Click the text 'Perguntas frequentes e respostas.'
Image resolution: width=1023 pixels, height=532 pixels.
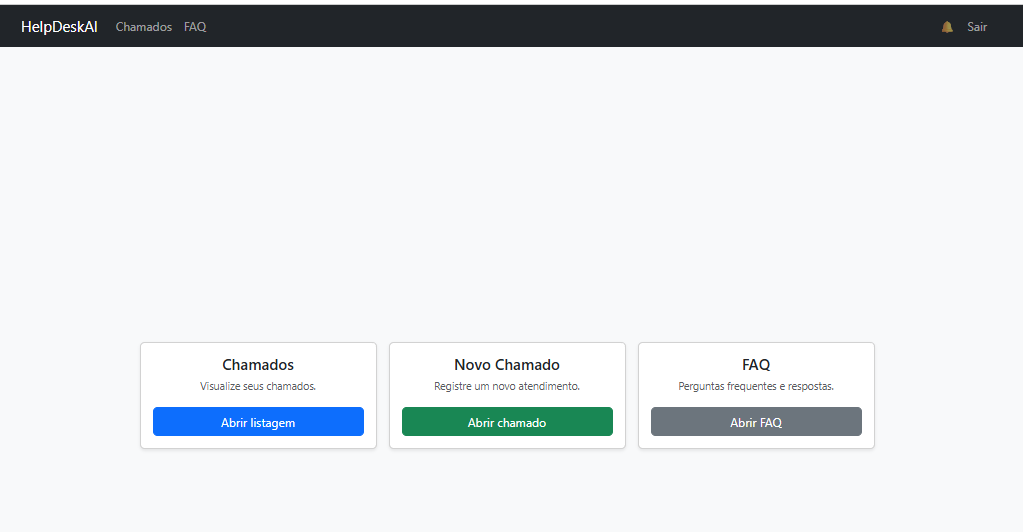point(756,386)
